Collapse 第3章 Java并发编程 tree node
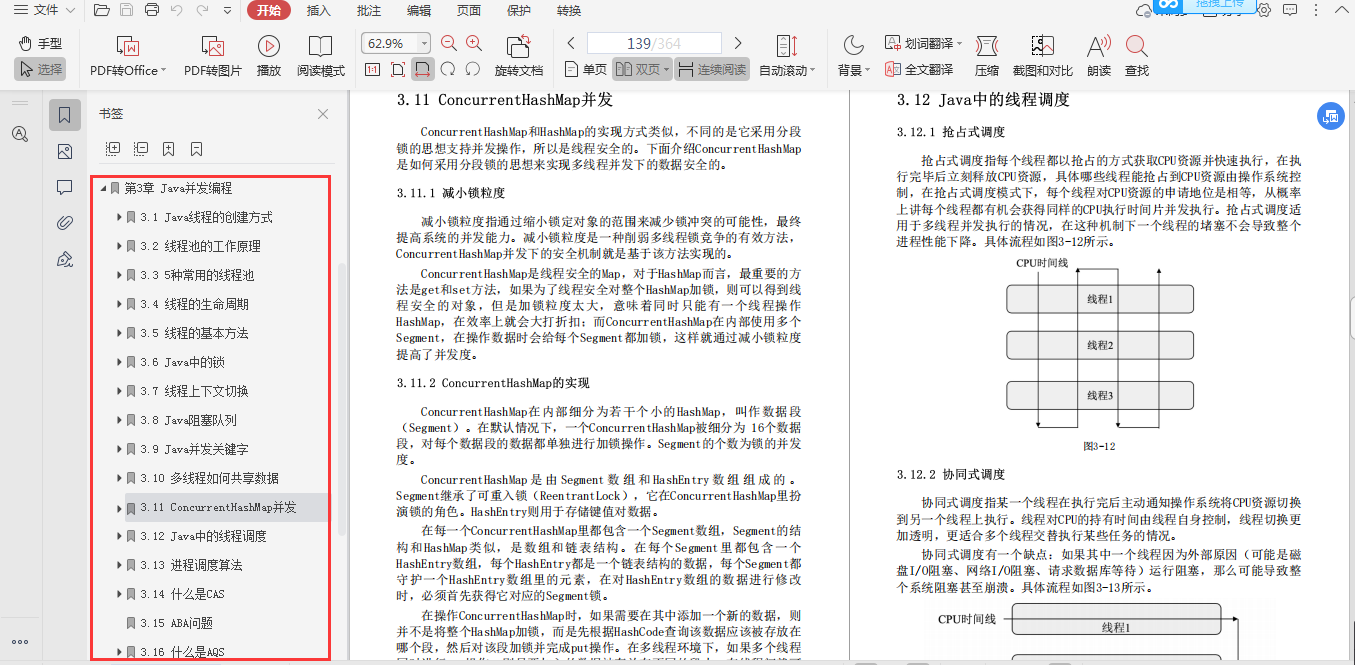The image size is (1355, 665). [102, 188]
